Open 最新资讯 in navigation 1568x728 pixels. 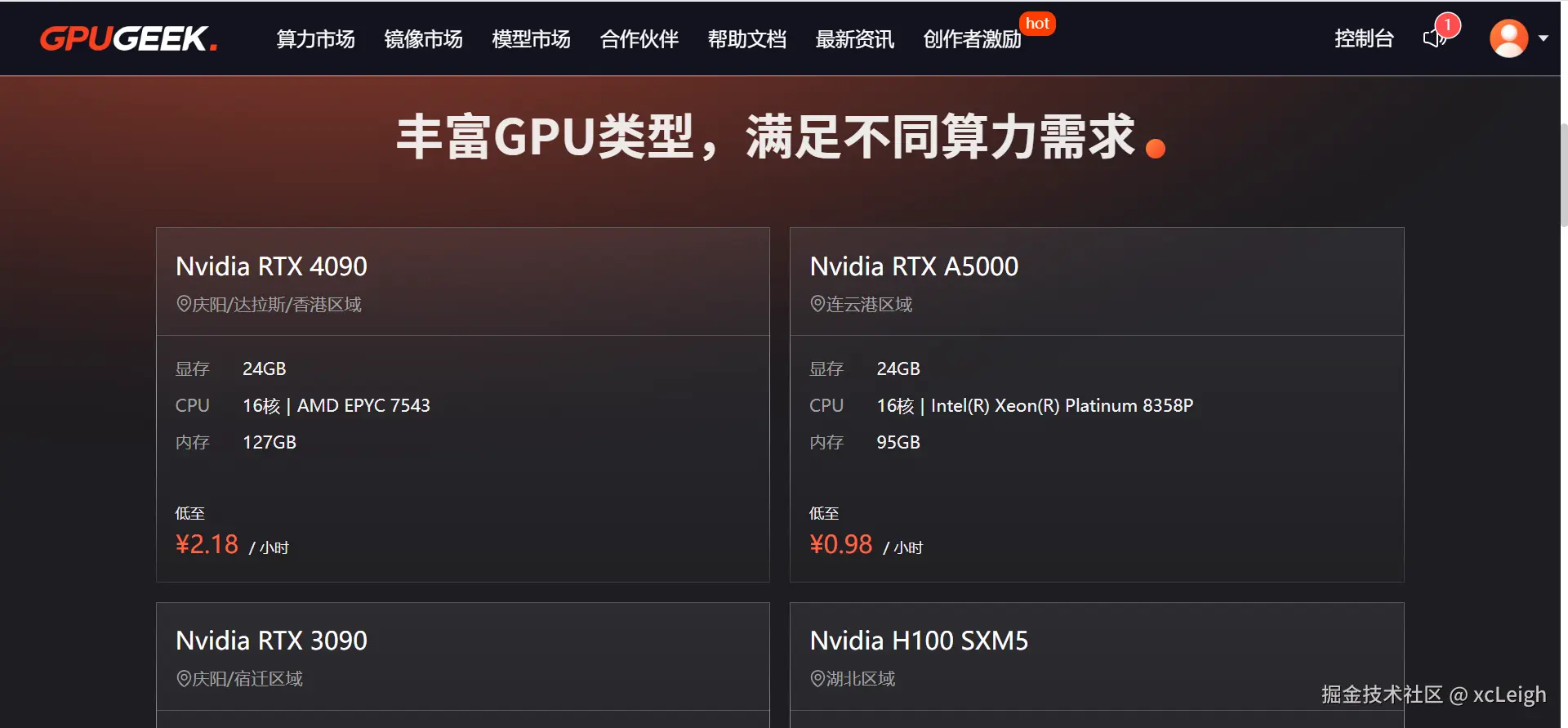click(854, 39)
